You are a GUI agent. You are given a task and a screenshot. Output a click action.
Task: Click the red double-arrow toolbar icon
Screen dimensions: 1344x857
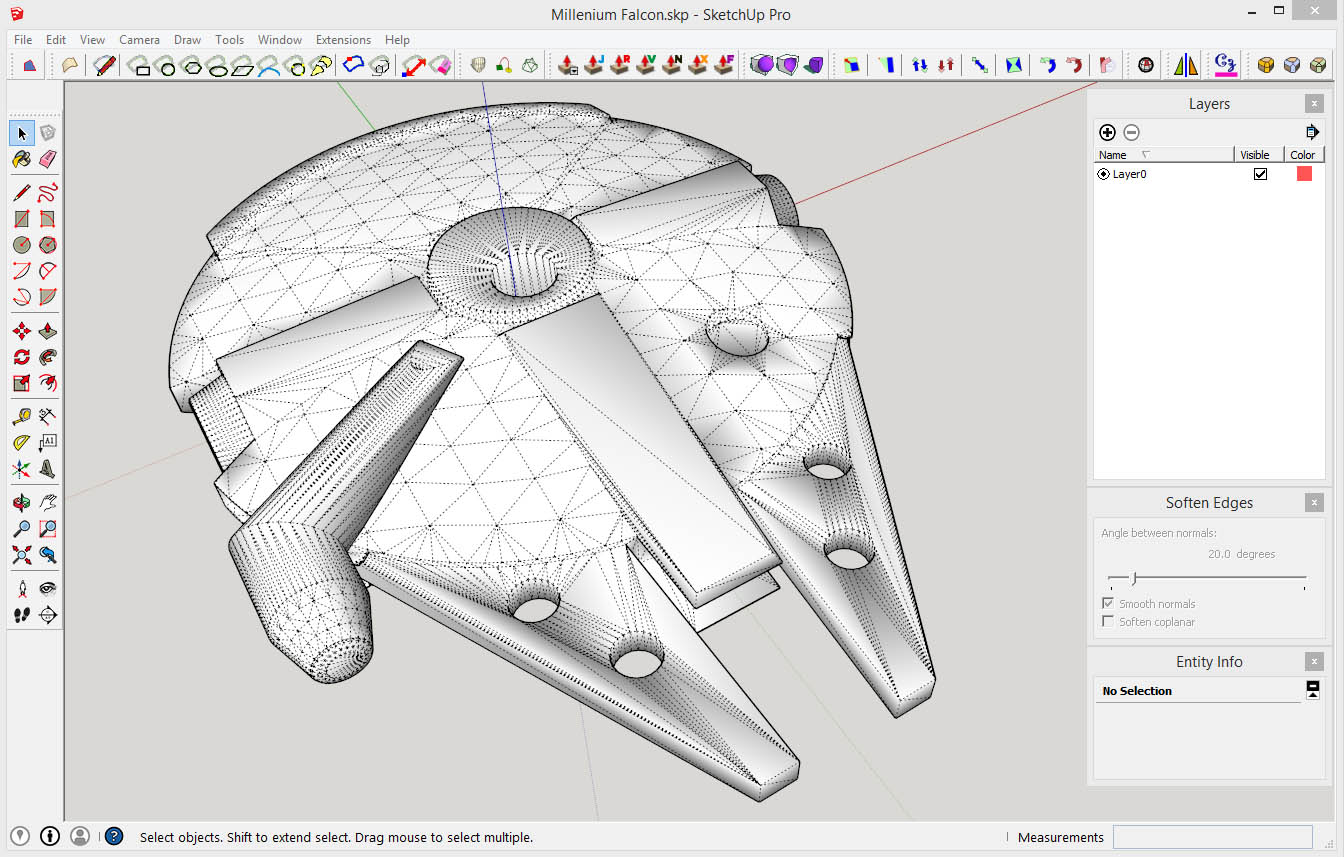pyautogui.click(x=414, y=65)
